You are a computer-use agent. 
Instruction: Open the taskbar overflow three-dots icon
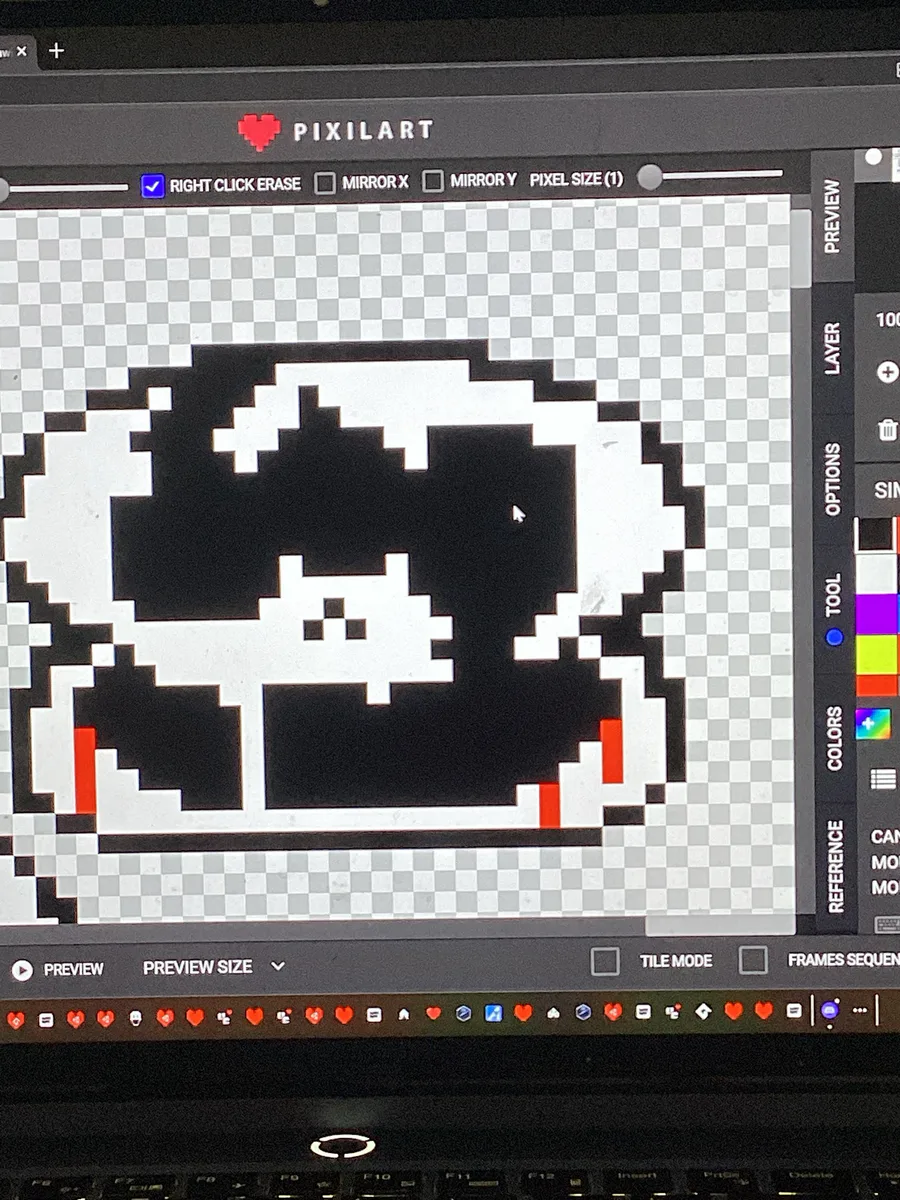click(860, 1010)
